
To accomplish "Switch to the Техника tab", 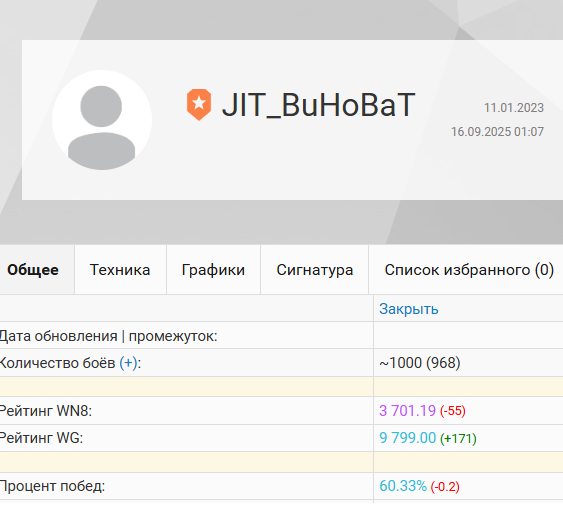I will pos(120,270).
